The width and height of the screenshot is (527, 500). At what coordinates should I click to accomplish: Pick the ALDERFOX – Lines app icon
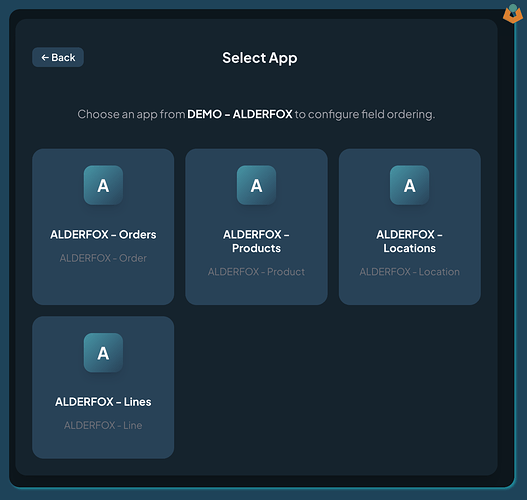[x=103, y=352]
